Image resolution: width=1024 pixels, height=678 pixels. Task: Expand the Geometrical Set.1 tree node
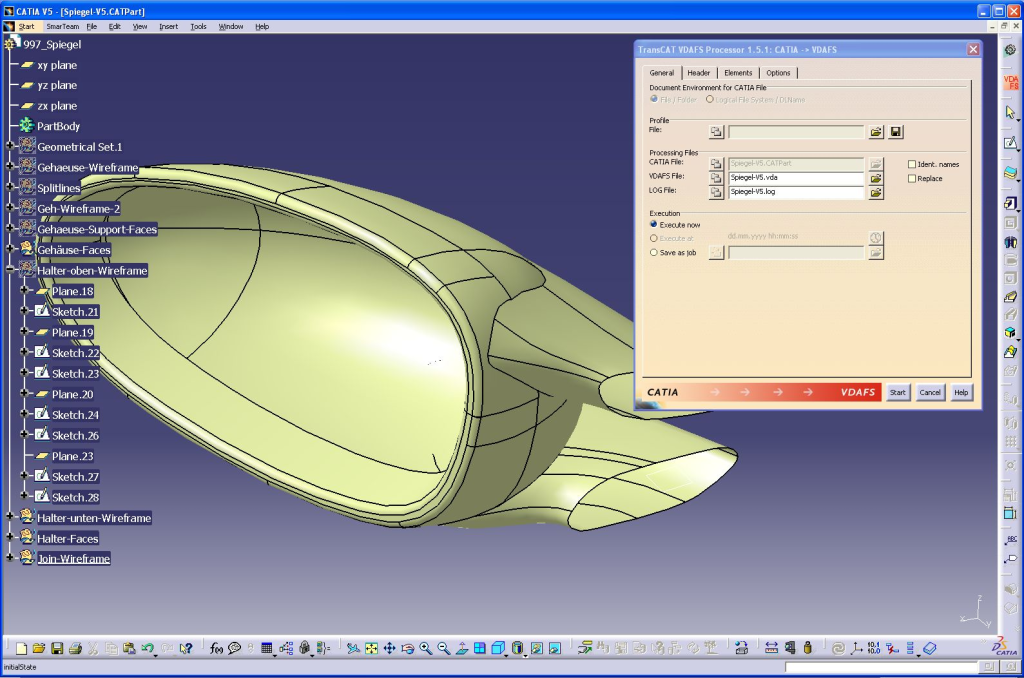coord(10,147)
